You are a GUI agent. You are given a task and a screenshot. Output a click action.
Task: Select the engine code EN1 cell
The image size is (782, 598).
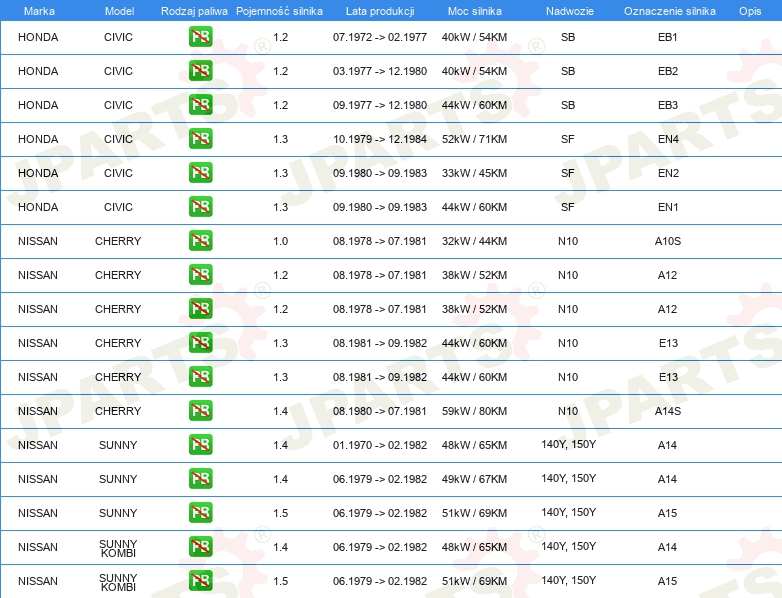[668, 207]
